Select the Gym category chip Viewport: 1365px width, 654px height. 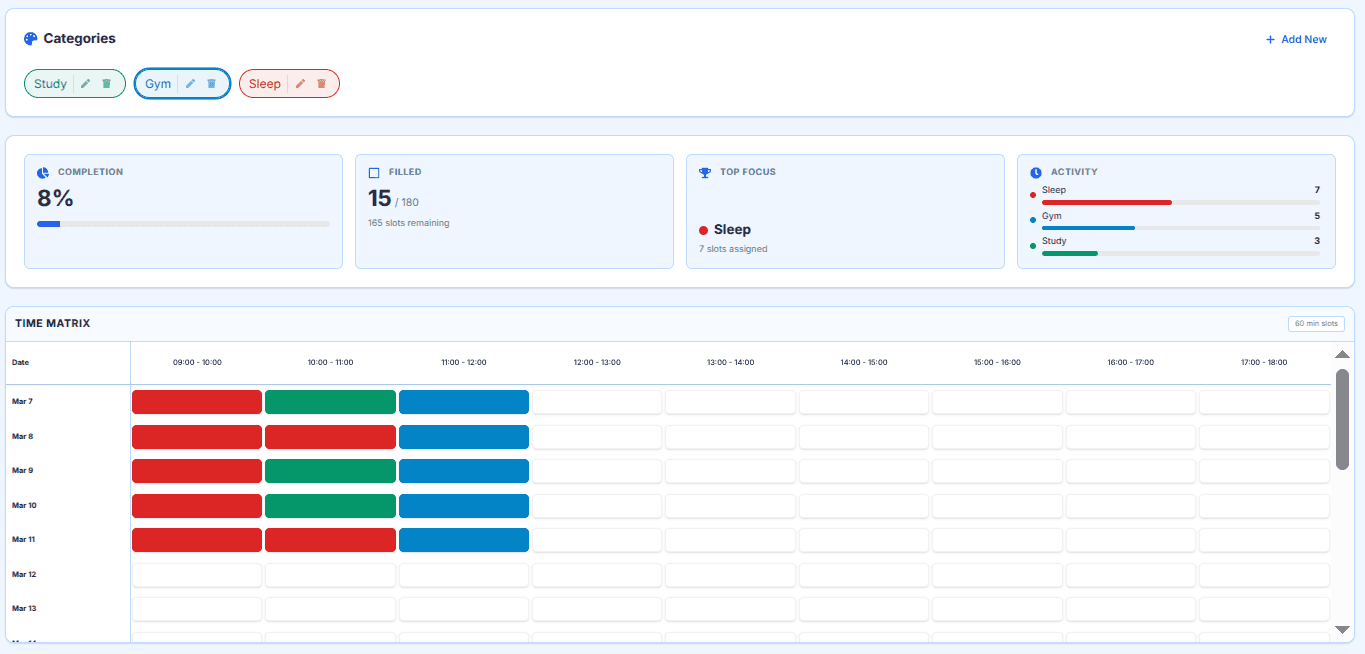[x=158, y=84]
